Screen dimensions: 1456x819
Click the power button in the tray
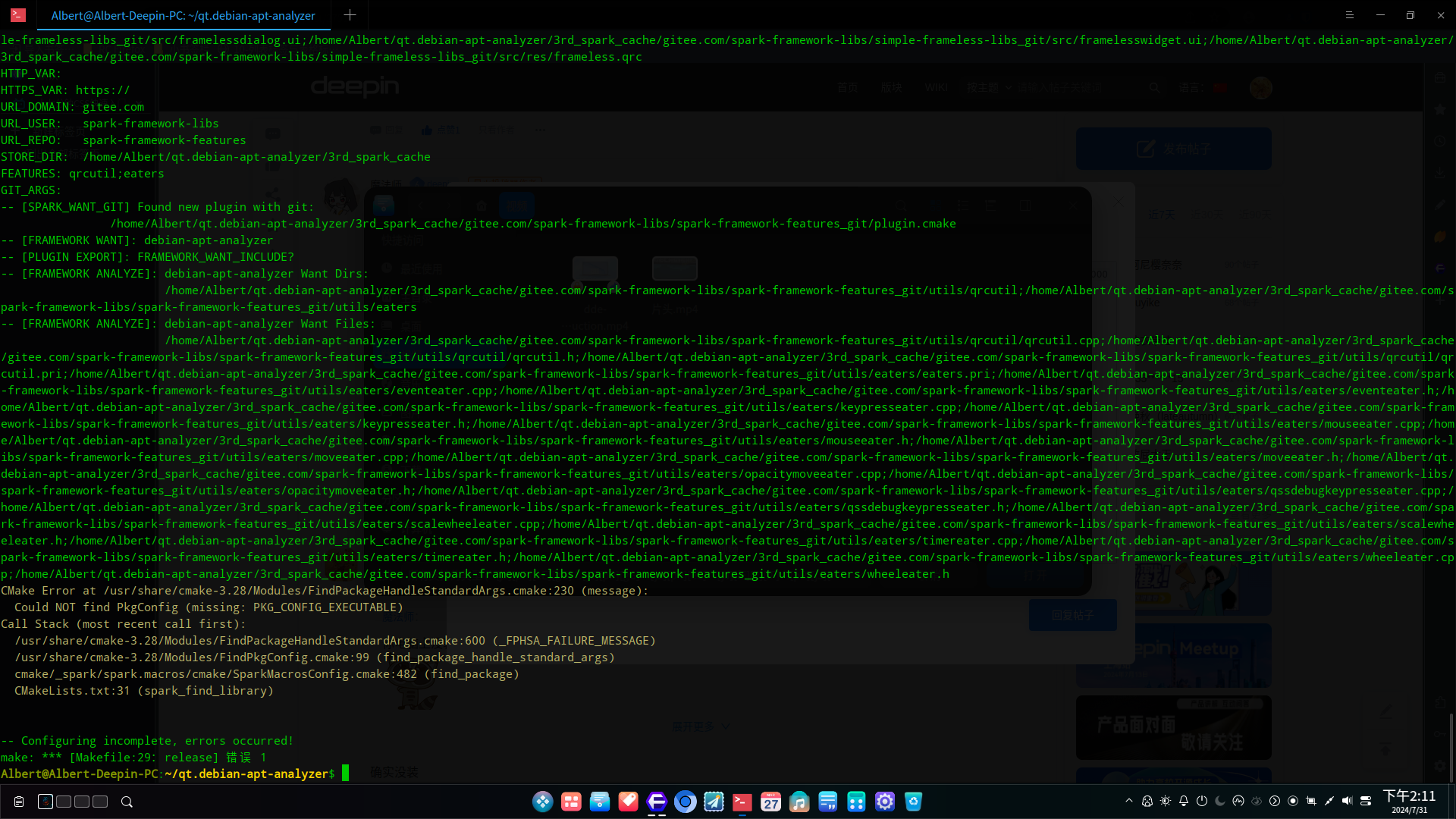1202,801
